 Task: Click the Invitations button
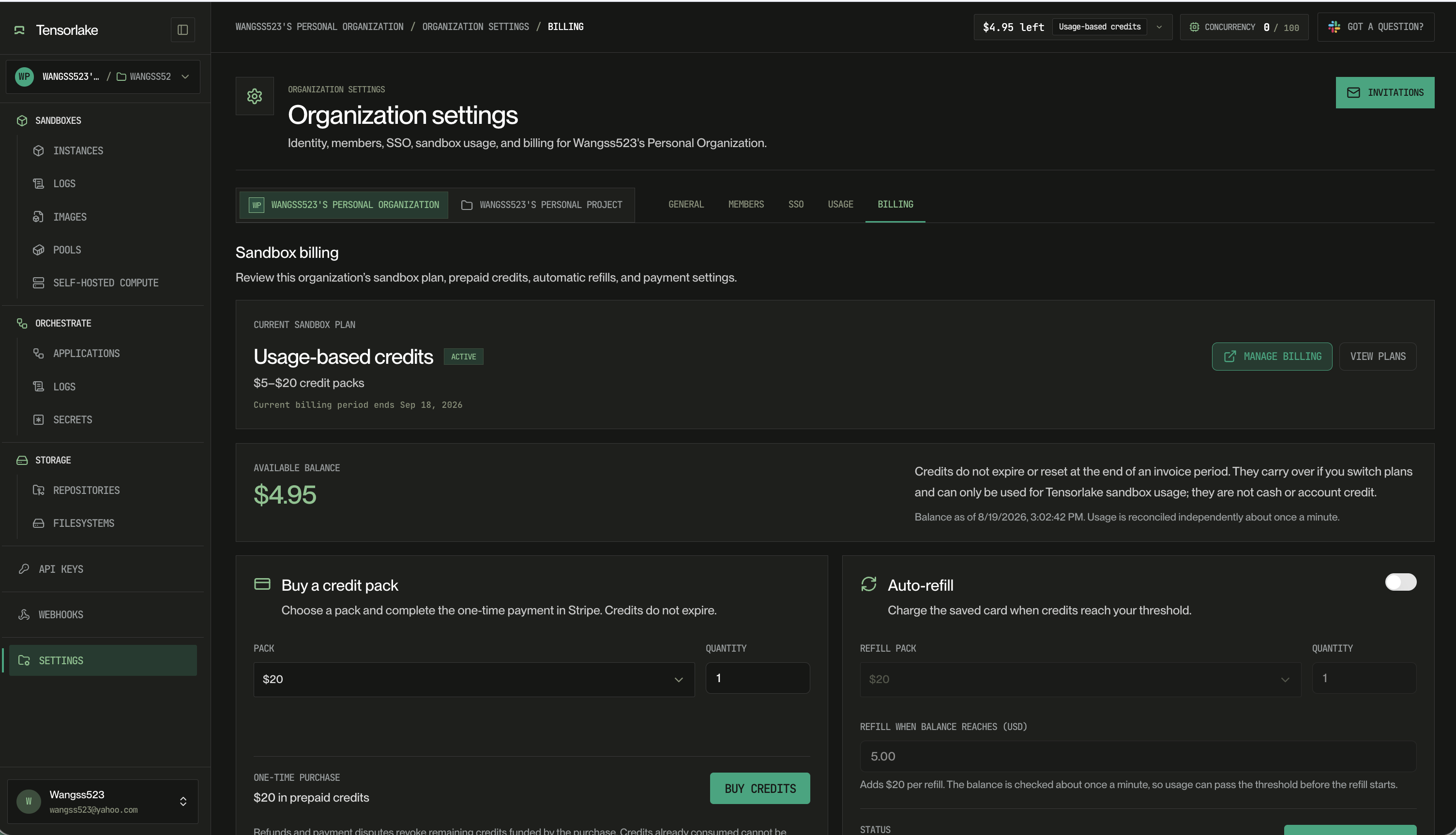point(1385,92)
